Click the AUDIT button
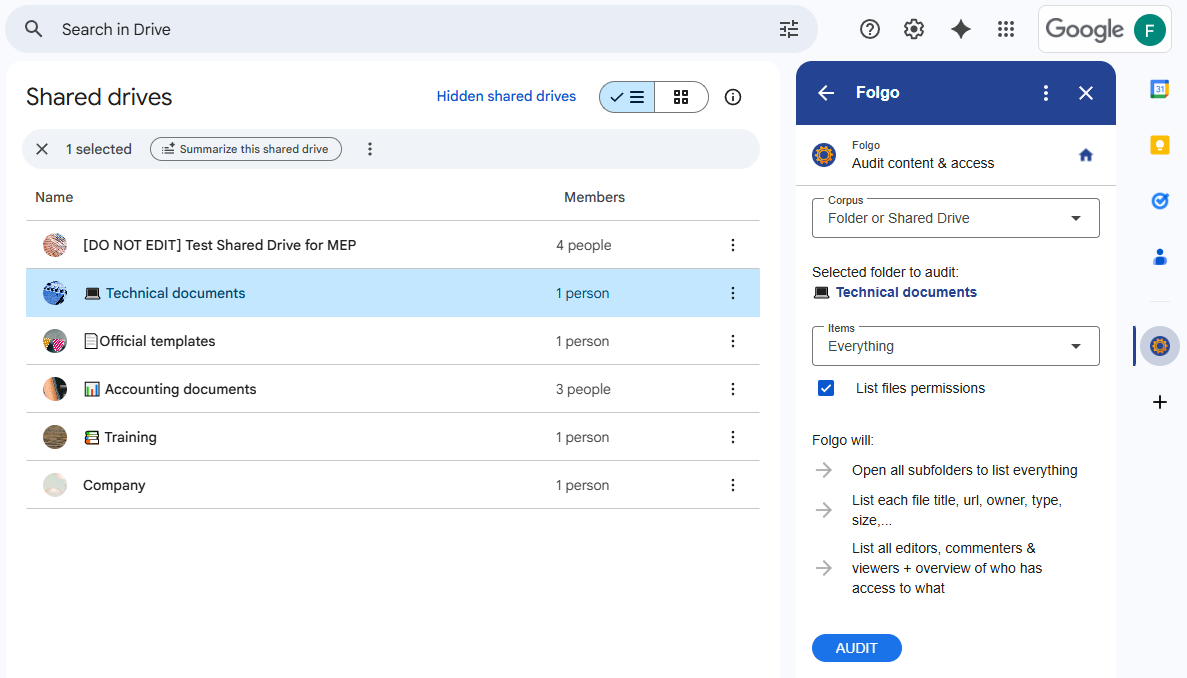This screenshot has height=678, width=1187. tap(856, 648)
